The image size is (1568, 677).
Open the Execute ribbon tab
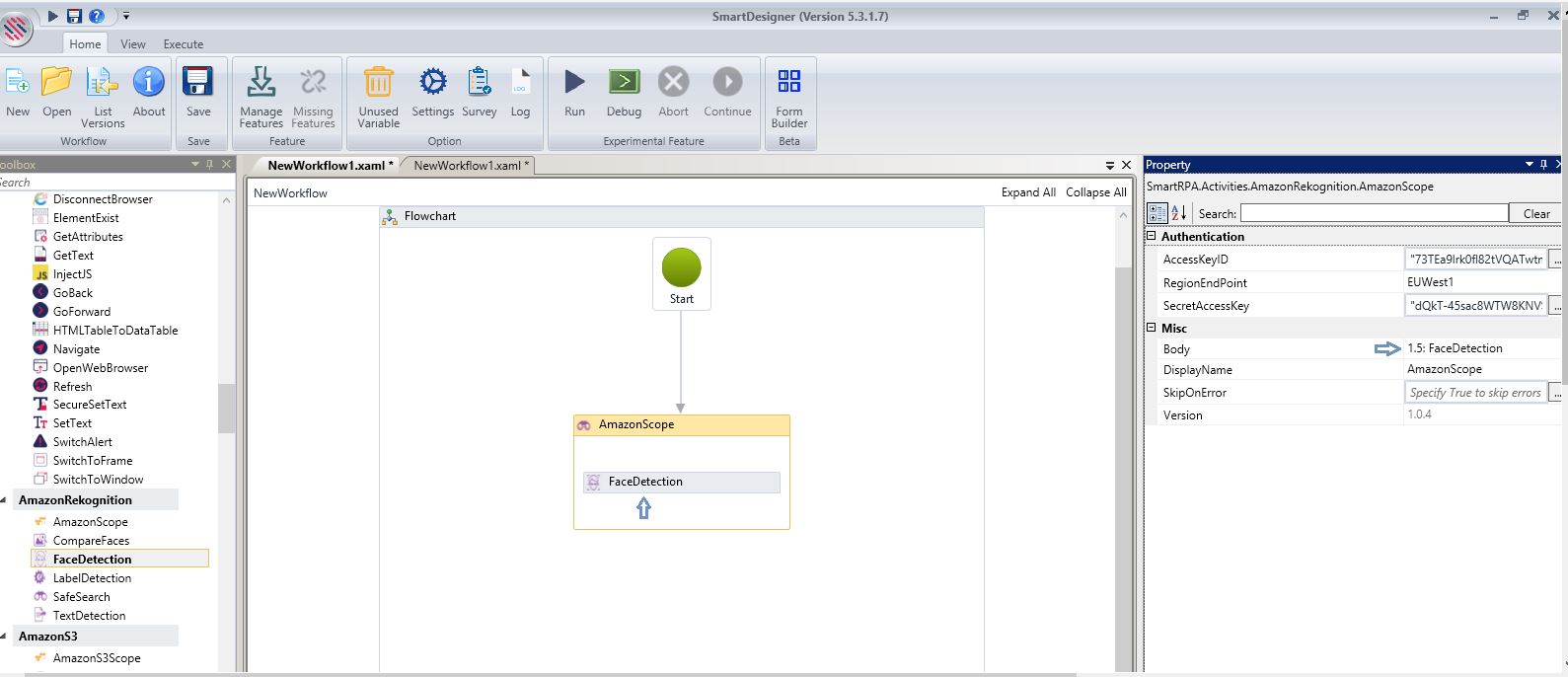click(x=184, y=44)
